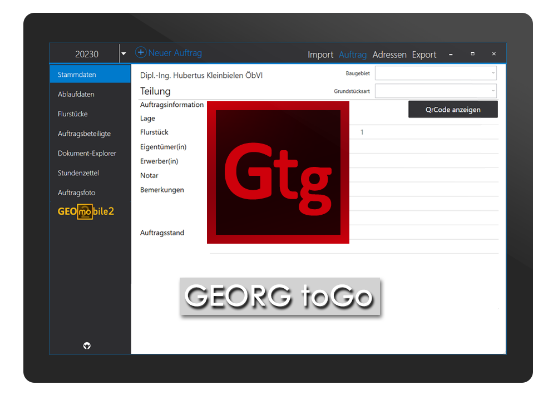The height and width of the screenshot is (400, 556).
Task: Click the Bemerkungen label
Action: pos(162,190)
